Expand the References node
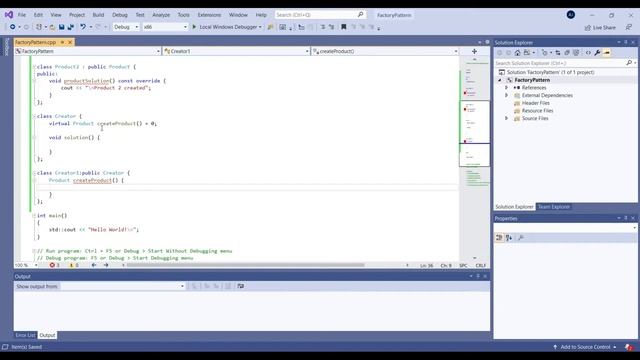 coord(507,88)
